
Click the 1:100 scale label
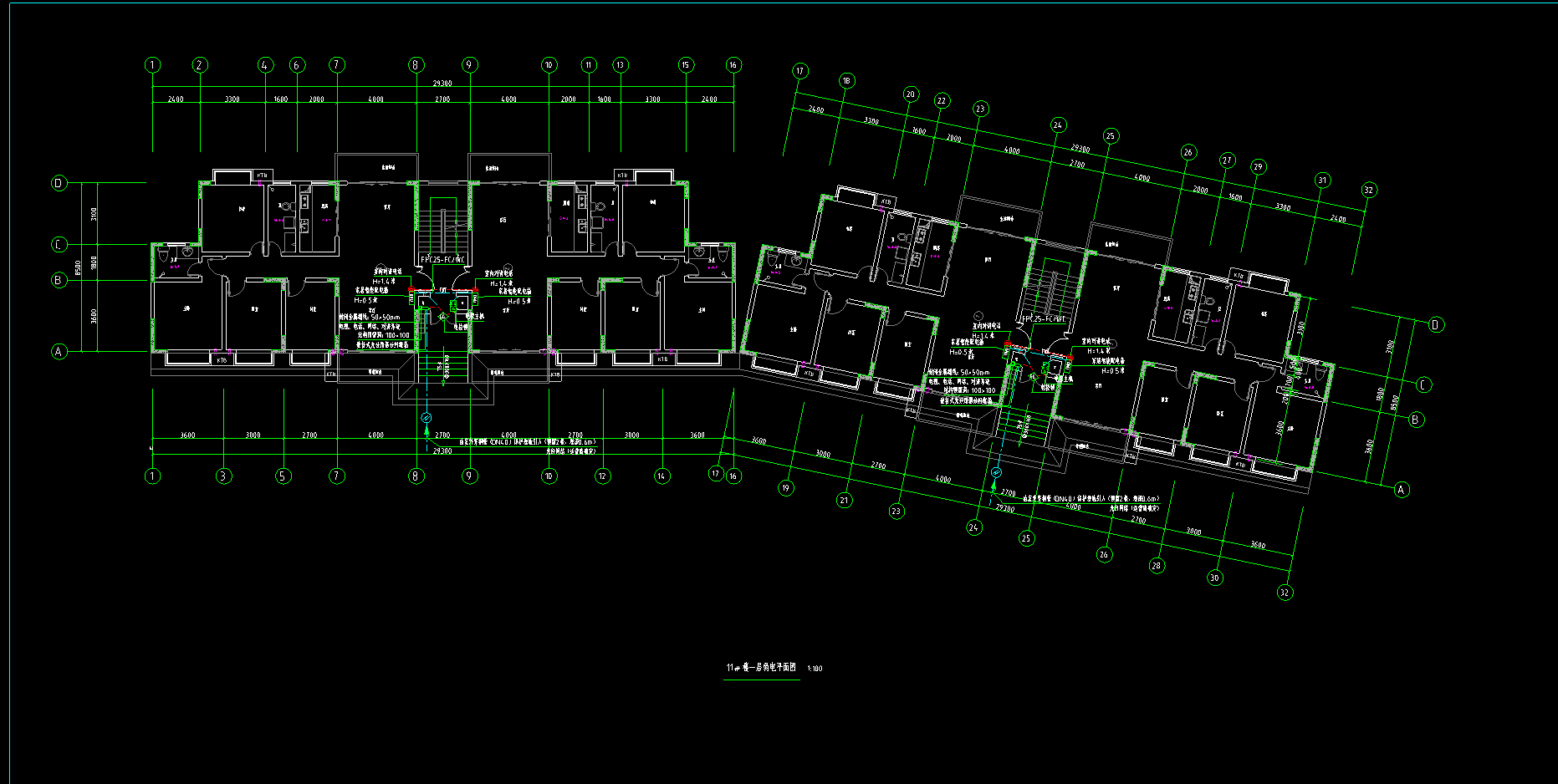pyautogui.click(x=815, y=669)
